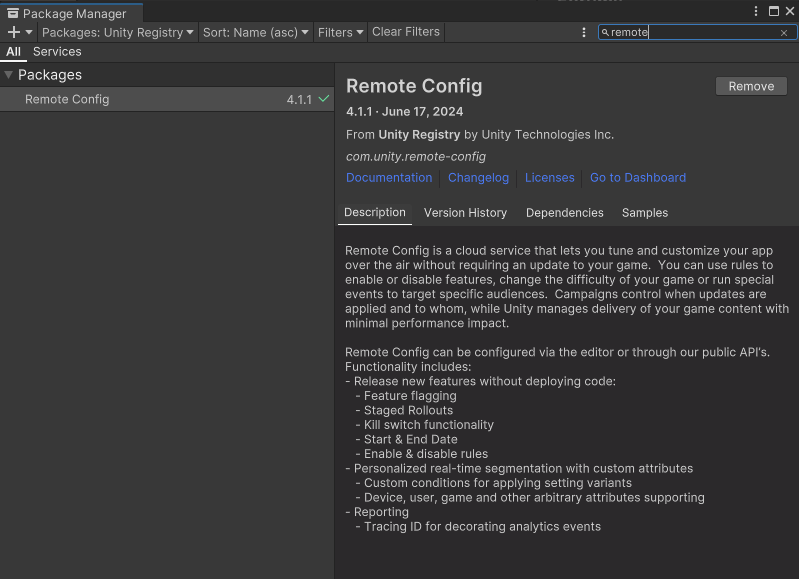Select the Description tab
Image resolution: width=799 pixels, height=579 pixels.
[x=375, y=213]
